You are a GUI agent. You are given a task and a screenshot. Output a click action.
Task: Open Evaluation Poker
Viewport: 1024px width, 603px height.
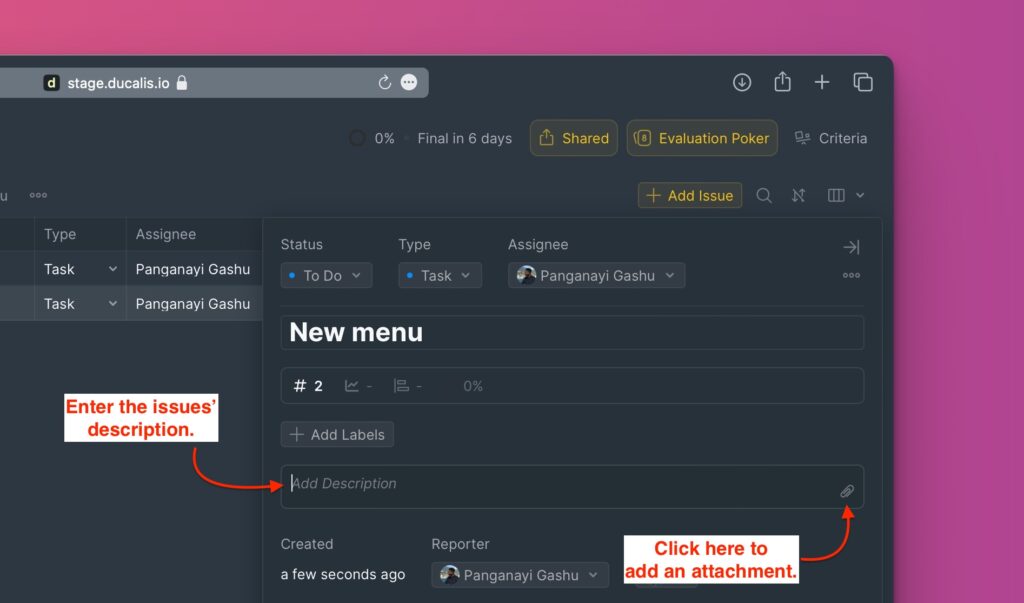pyautogui.click(x=702, y=138)
